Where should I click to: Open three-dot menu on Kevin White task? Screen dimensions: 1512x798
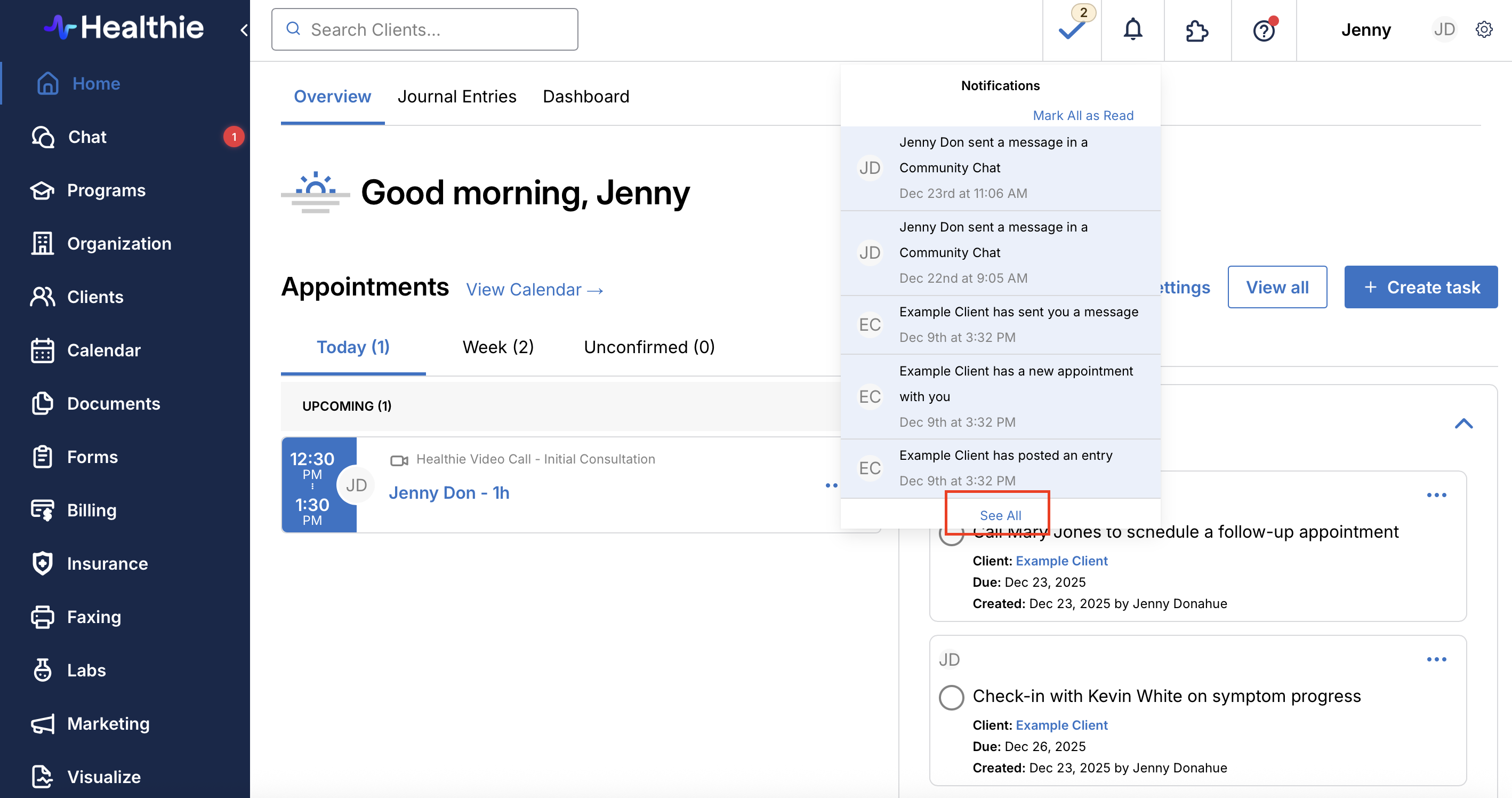pos(1436,659)
